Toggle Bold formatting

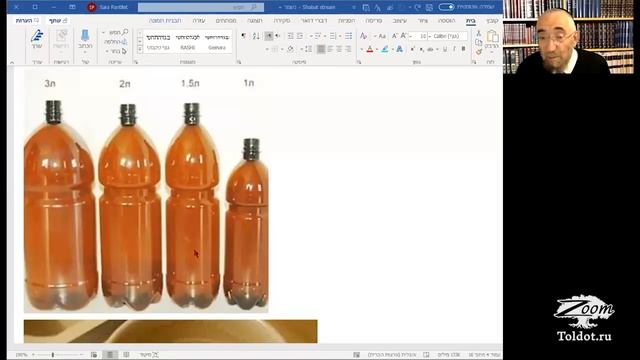463,49
